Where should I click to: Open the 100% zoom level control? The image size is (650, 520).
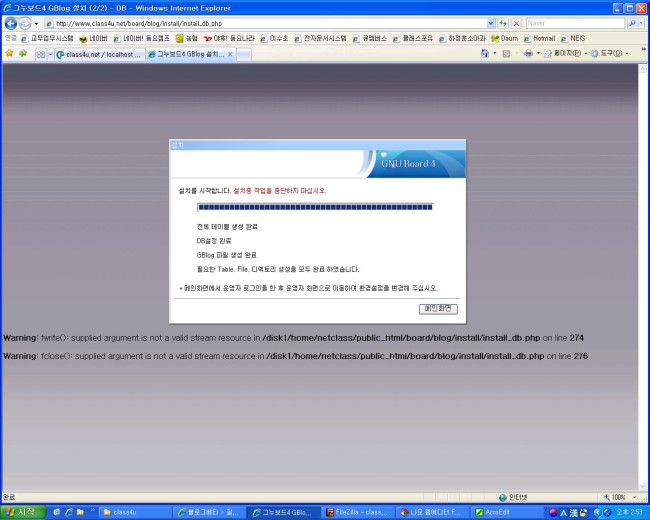[x=615, y=497]
